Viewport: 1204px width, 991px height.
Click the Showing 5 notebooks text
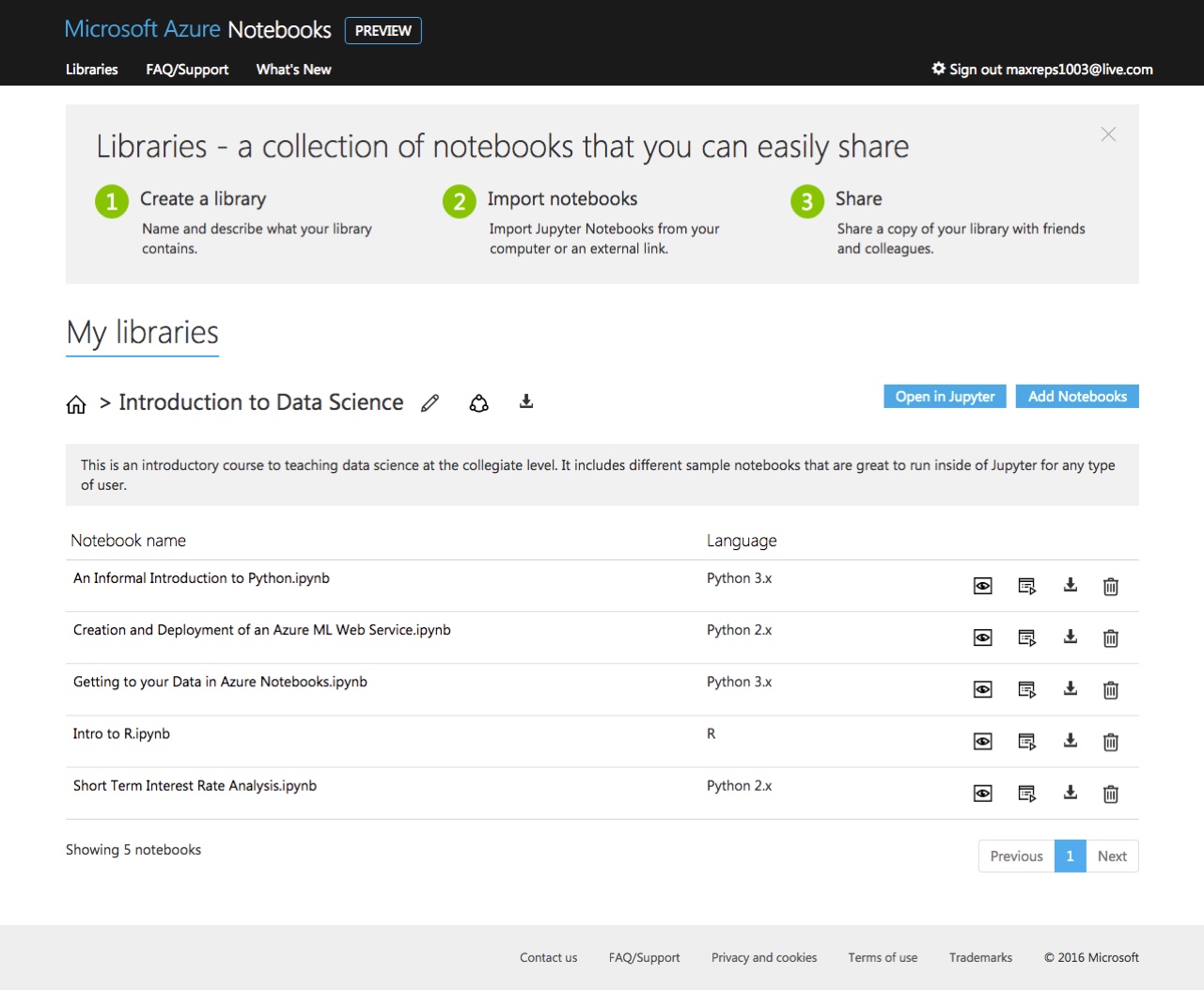(x=133, y=850)
